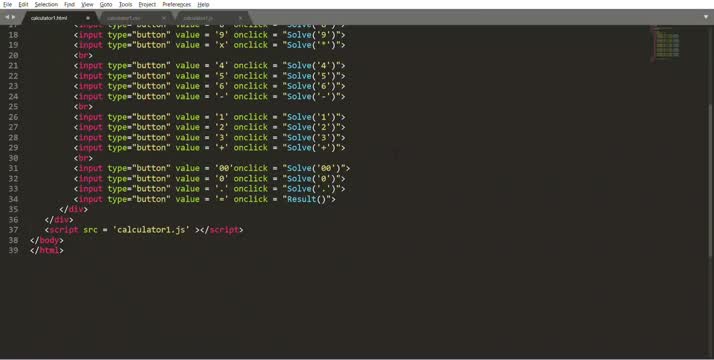Open the Help menu

tap(203, 4)
